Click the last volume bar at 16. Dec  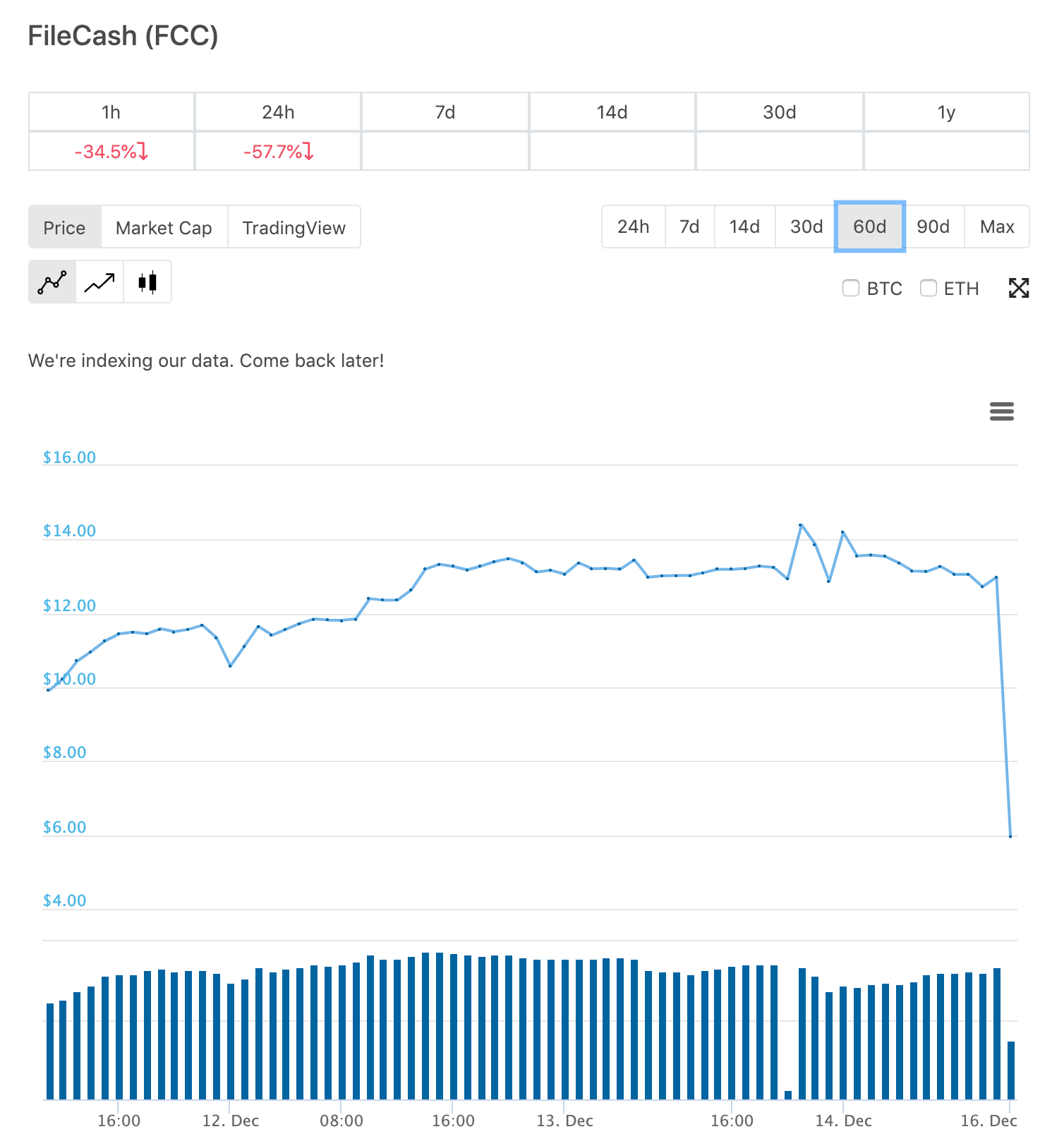coord(1011,1070)
